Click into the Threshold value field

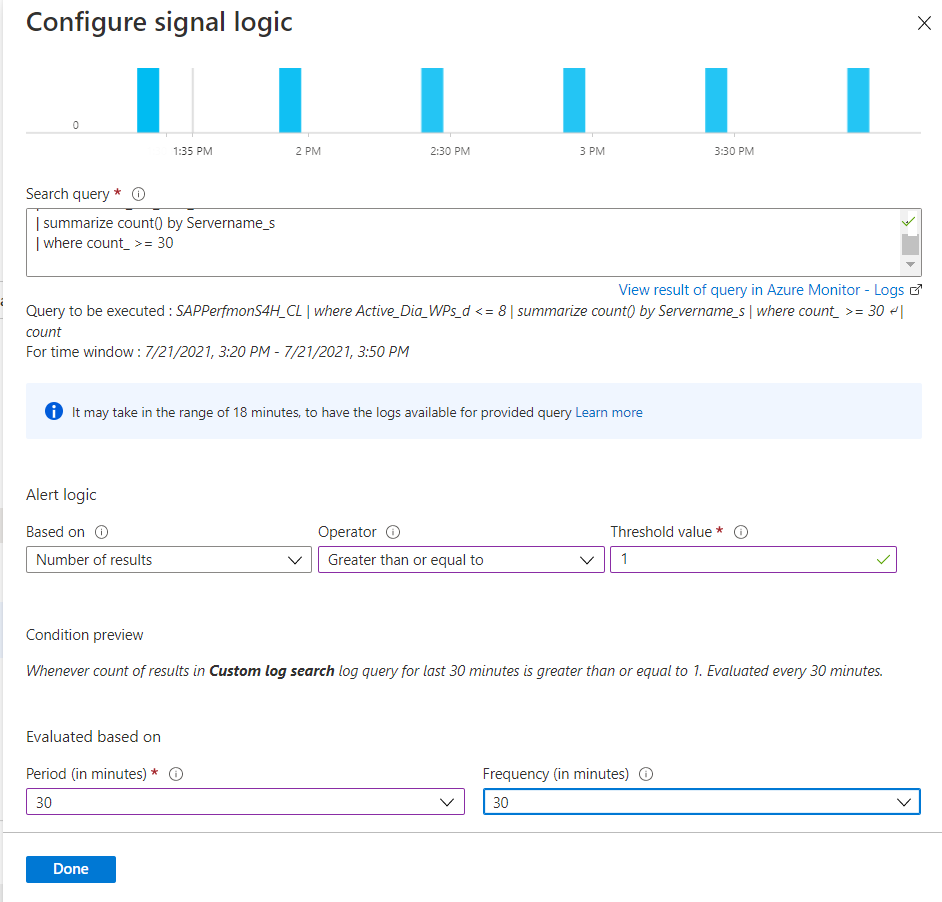pos(753,559)
